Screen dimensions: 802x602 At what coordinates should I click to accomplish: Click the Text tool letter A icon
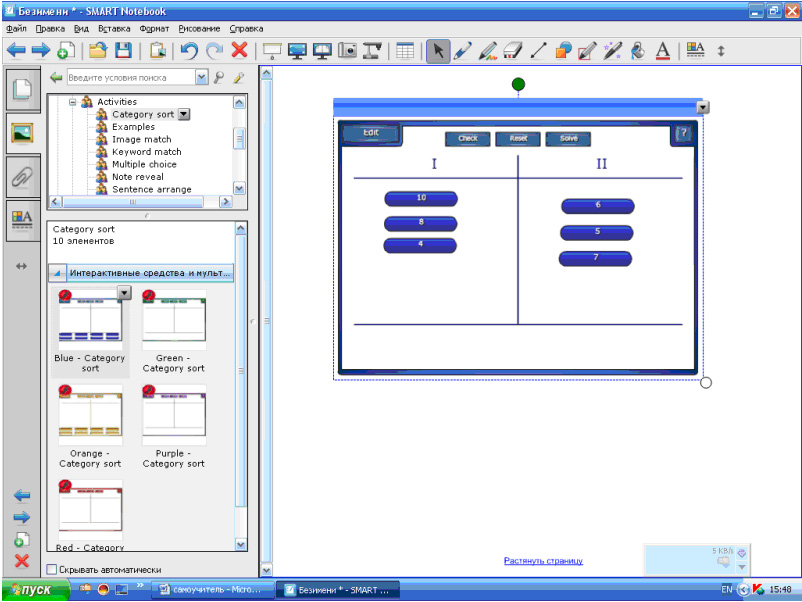(x=662, y=50)
